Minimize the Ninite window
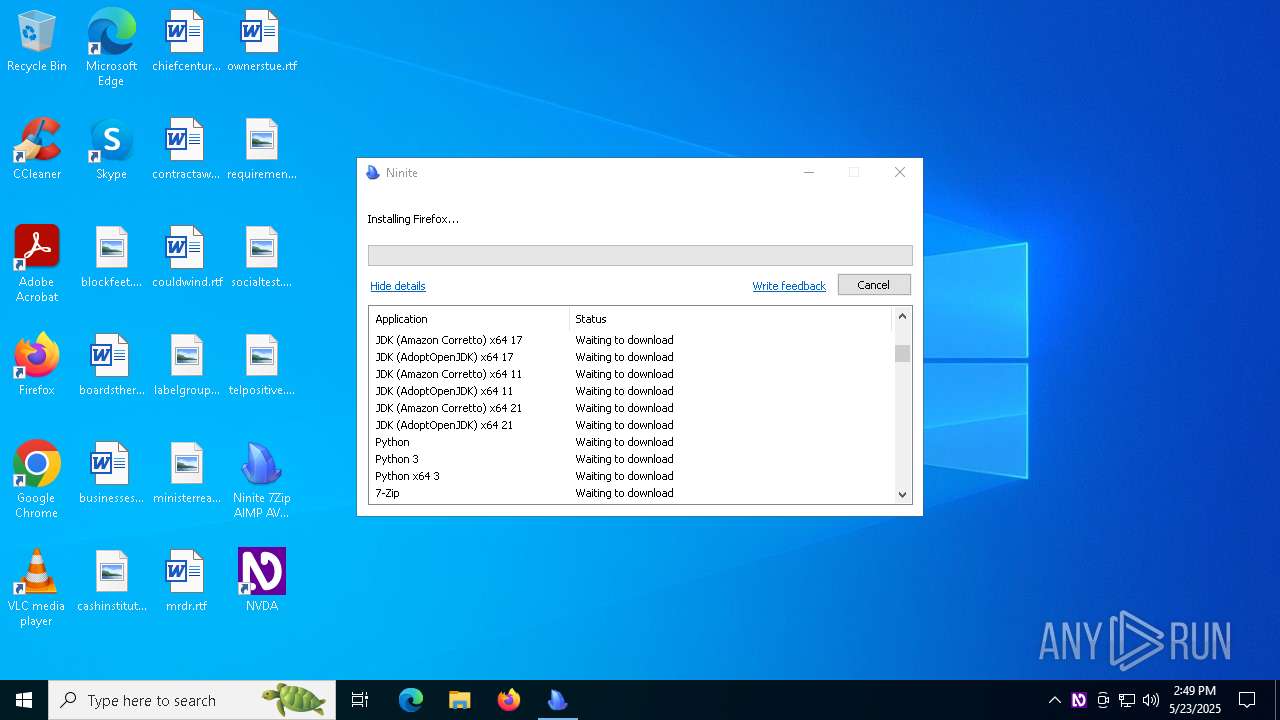 (x=809, y=173)
